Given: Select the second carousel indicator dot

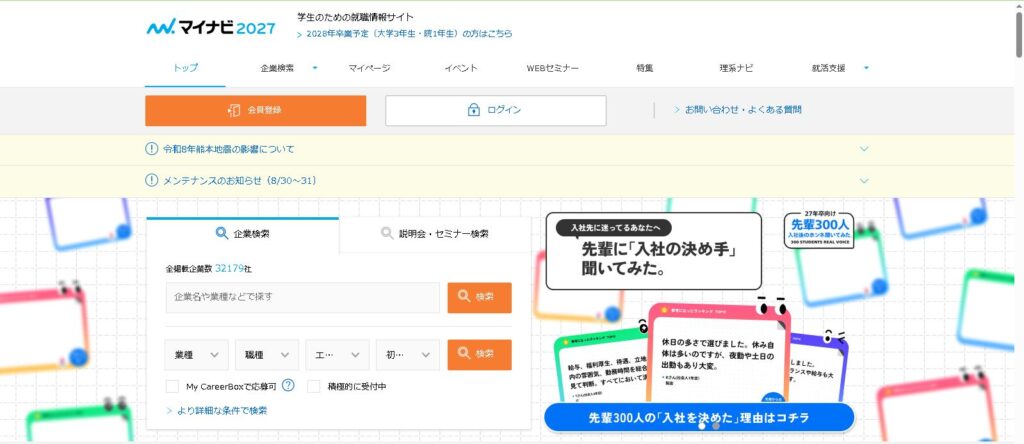Looking at the screenshot, I should click(716, 426).
